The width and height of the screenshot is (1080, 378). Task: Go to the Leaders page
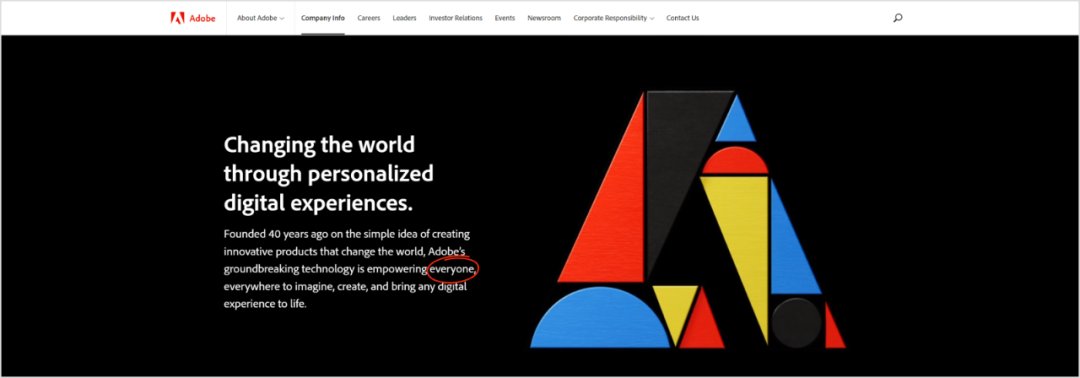(404, 18)
